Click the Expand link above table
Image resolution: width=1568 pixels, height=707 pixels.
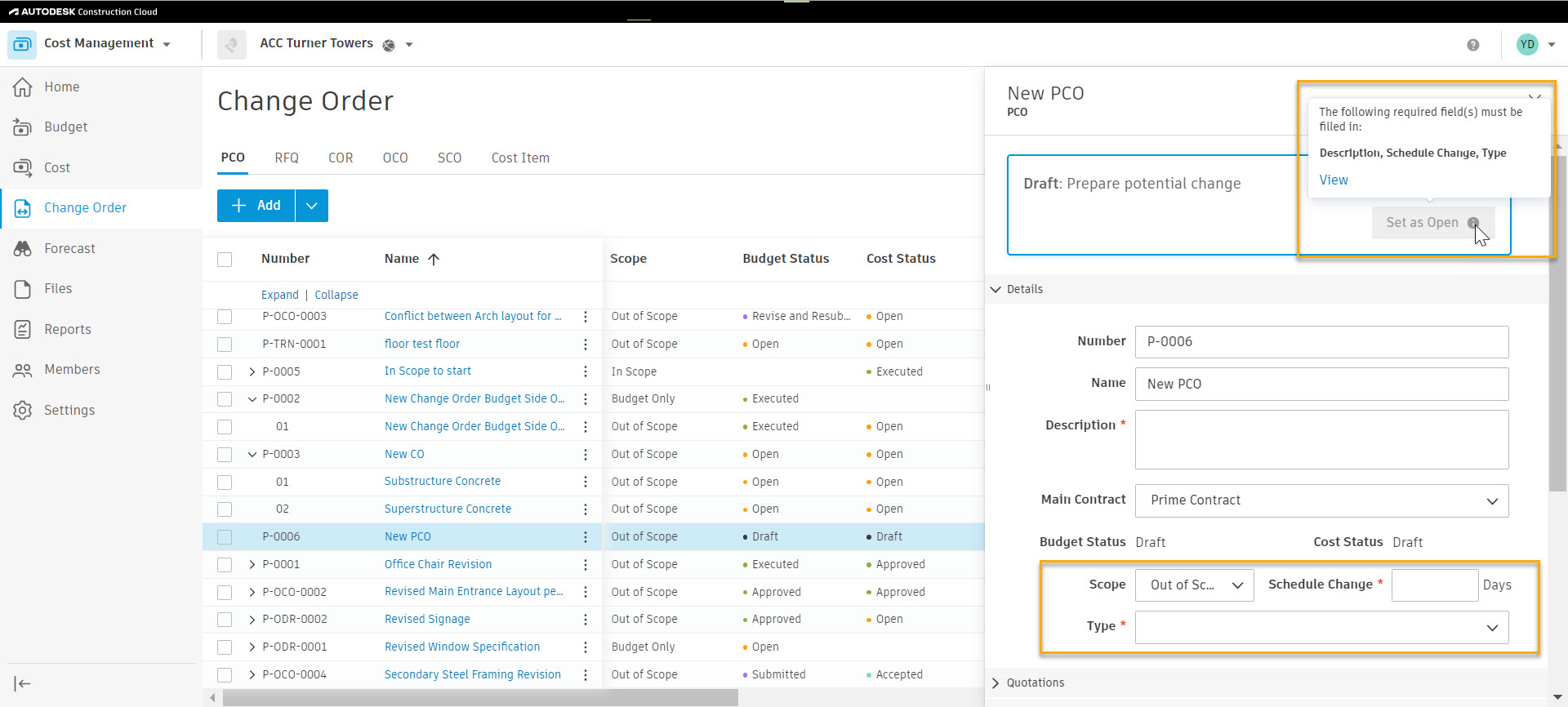(x=280, y=295)
